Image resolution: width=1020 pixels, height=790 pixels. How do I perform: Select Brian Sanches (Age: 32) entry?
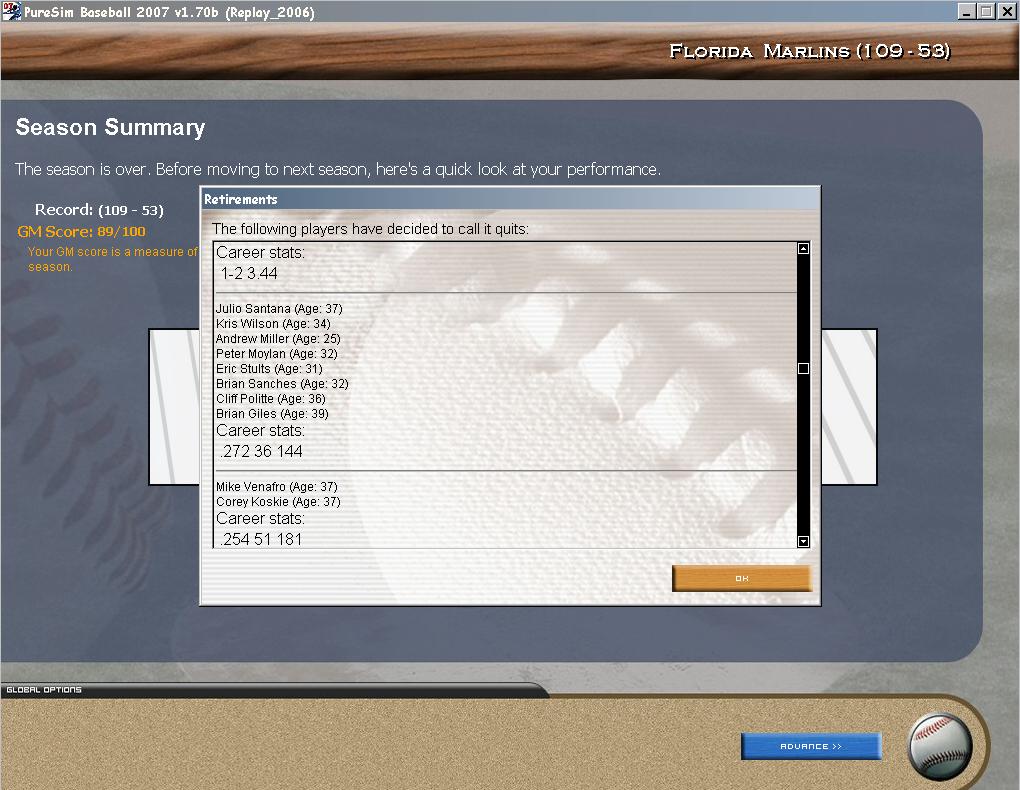pos(282,383)
